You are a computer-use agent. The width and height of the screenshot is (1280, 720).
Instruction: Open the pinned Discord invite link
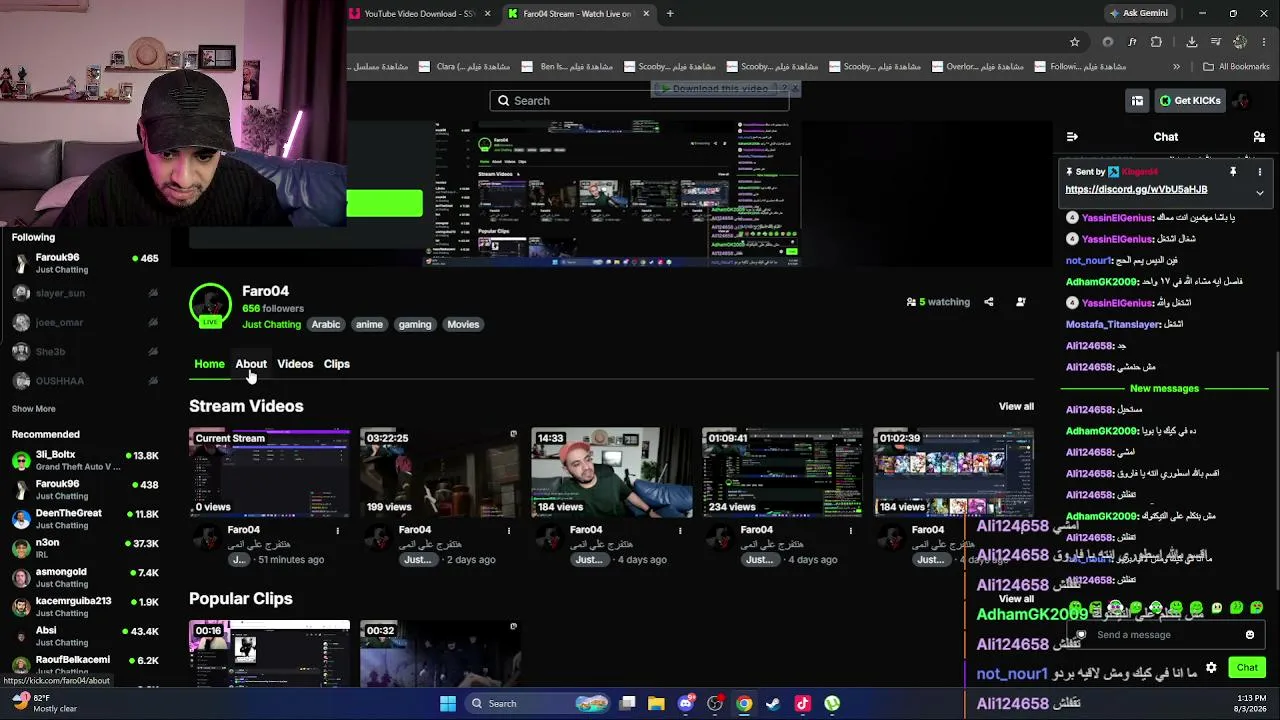click(x=1136, y=189)
